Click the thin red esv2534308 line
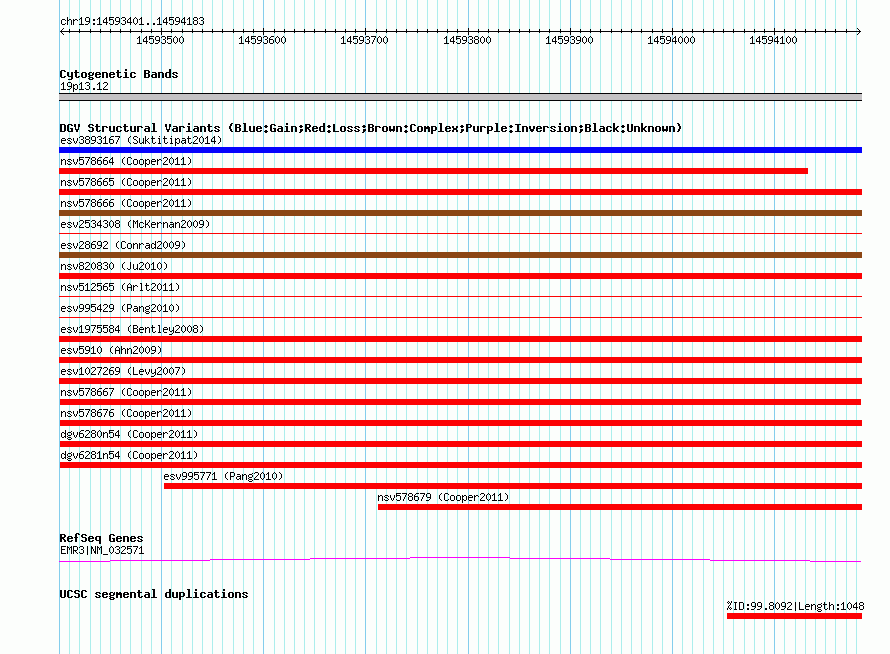This screenshot has height=654, width=890. click(460, 233)
